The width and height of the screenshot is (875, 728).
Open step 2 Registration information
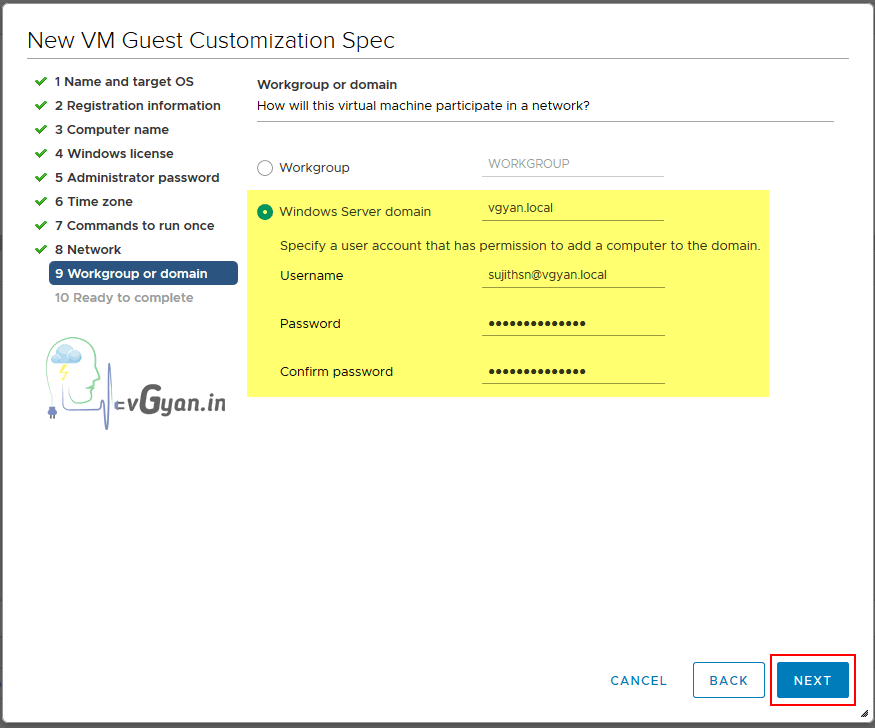pyautogui.click(x=137, y=106)
